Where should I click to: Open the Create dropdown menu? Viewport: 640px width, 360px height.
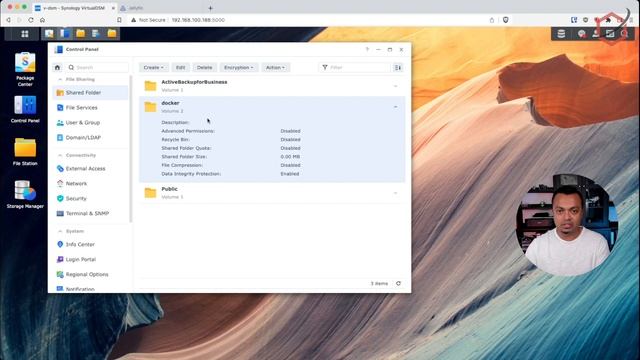(x=153, y=67)
